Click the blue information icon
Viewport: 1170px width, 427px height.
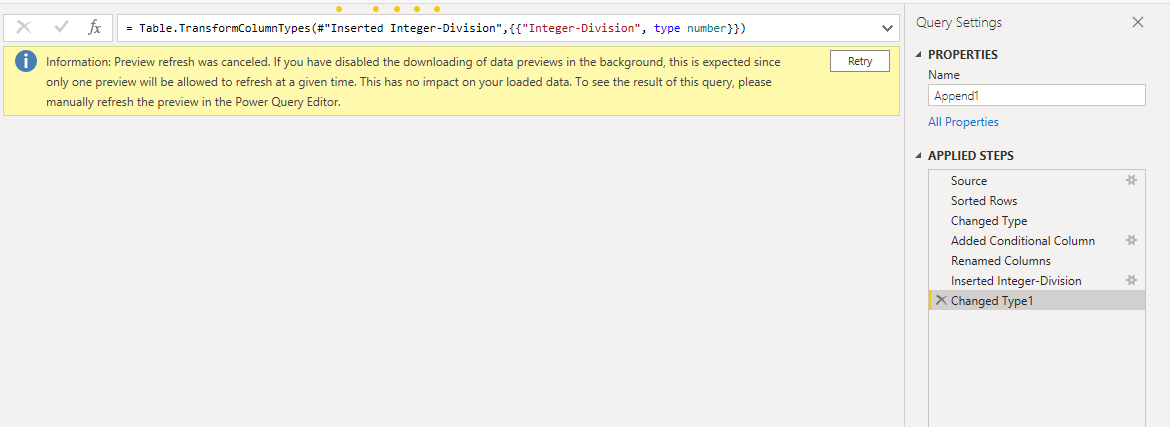click(x=26, y=61)
